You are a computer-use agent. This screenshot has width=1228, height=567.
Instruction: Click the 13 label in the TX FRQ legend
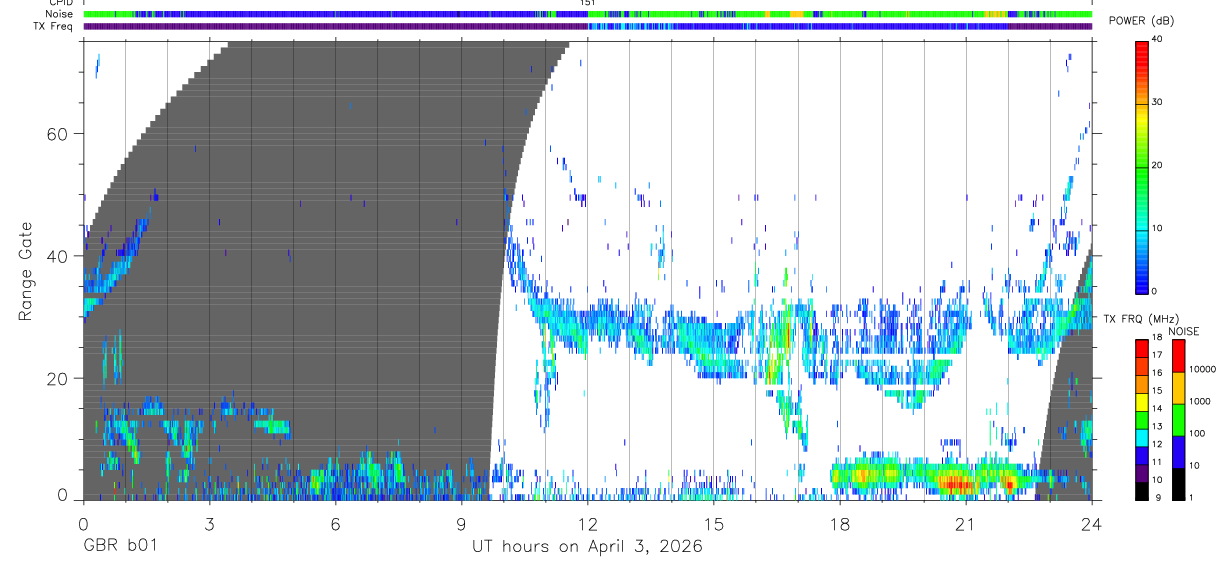(1157, 426)
